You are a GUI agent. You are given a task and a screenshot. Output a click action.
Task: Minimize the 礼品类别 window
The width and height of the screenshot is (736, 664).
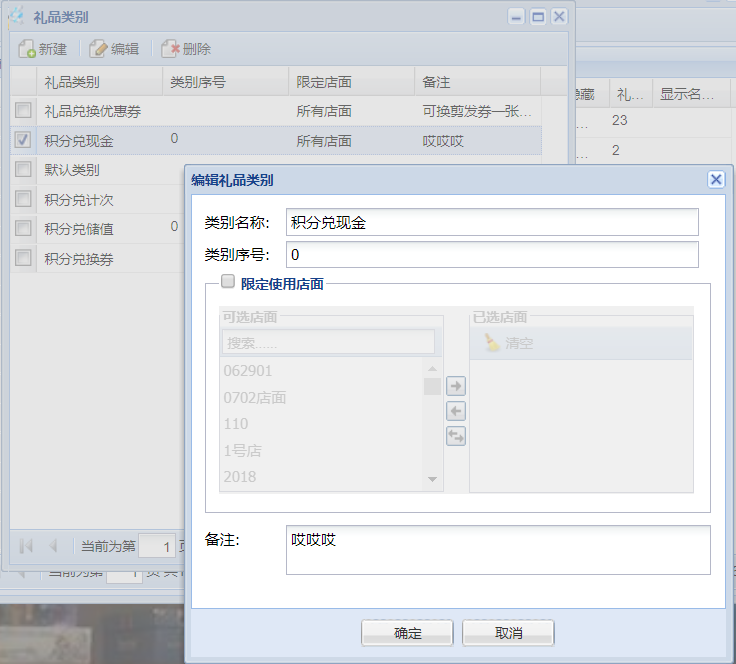(x=516, y=17)
